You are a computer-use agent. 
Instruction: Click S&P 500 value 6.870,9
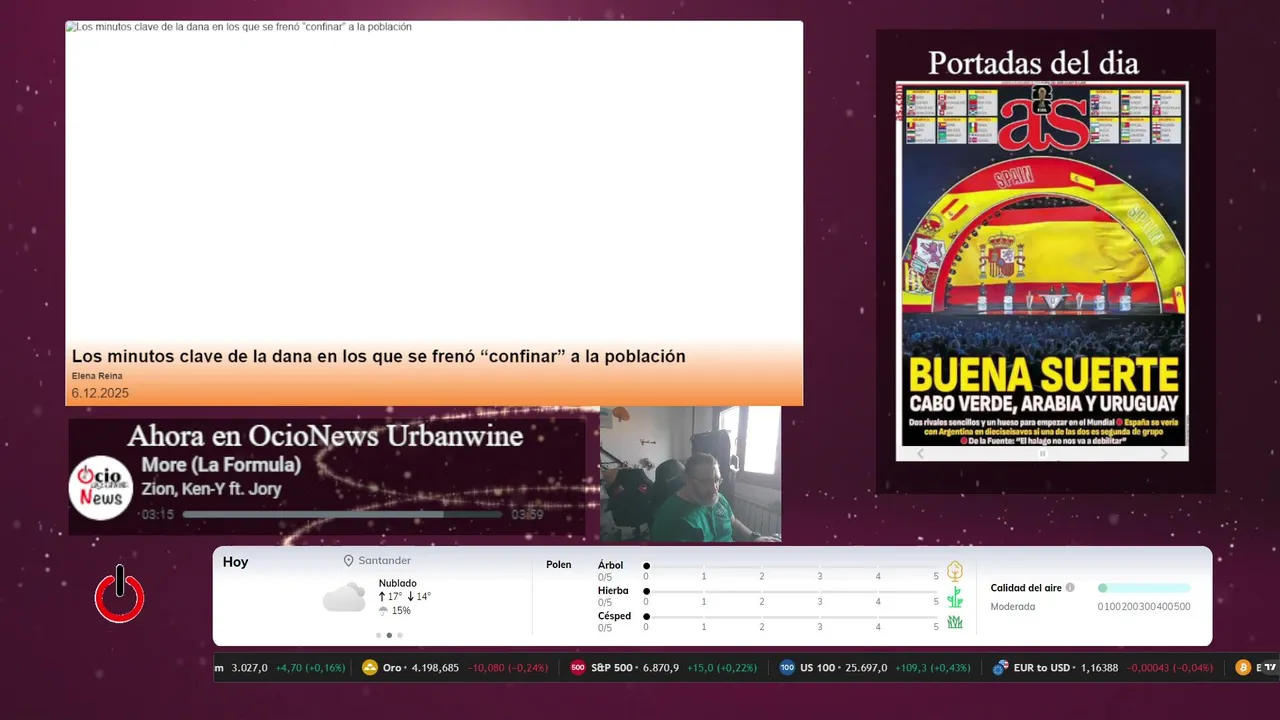(660, 667)
